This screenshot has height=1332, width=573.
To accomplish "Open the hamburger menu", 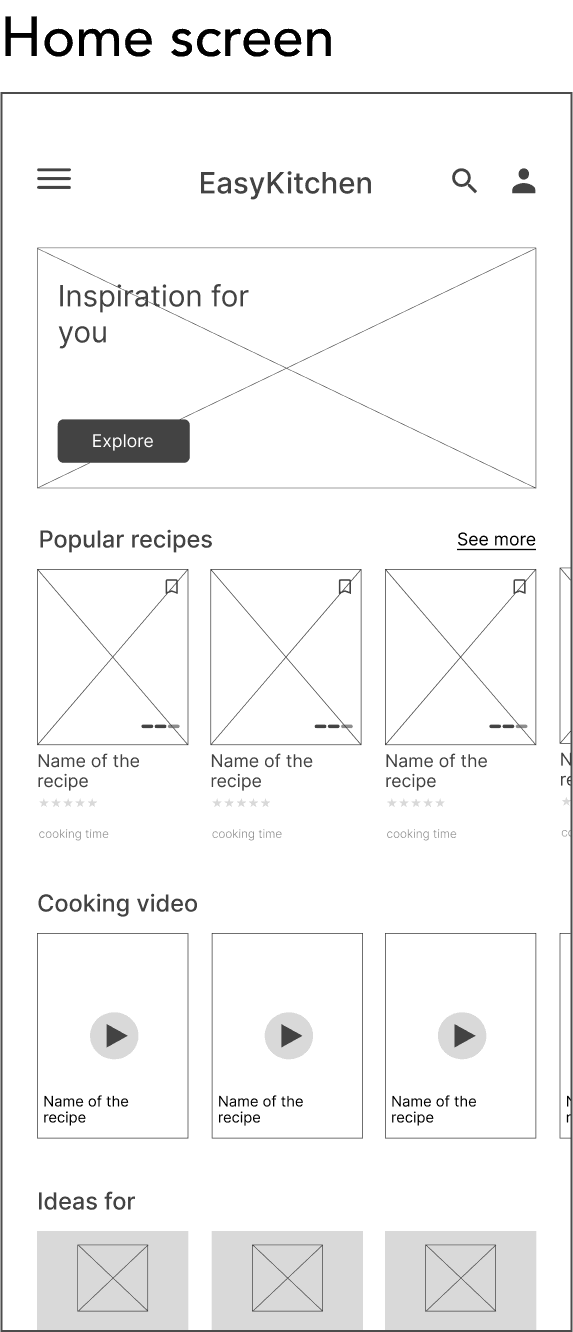I will (54, 179).
